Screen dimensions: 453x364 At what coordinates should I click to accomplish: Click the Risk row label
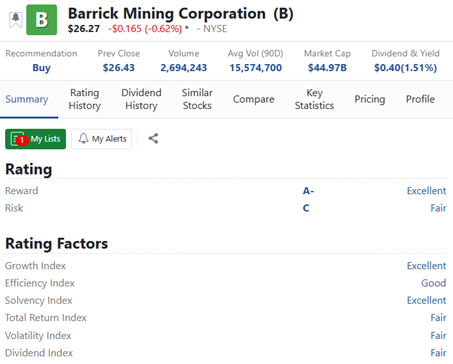pos(14,208)
